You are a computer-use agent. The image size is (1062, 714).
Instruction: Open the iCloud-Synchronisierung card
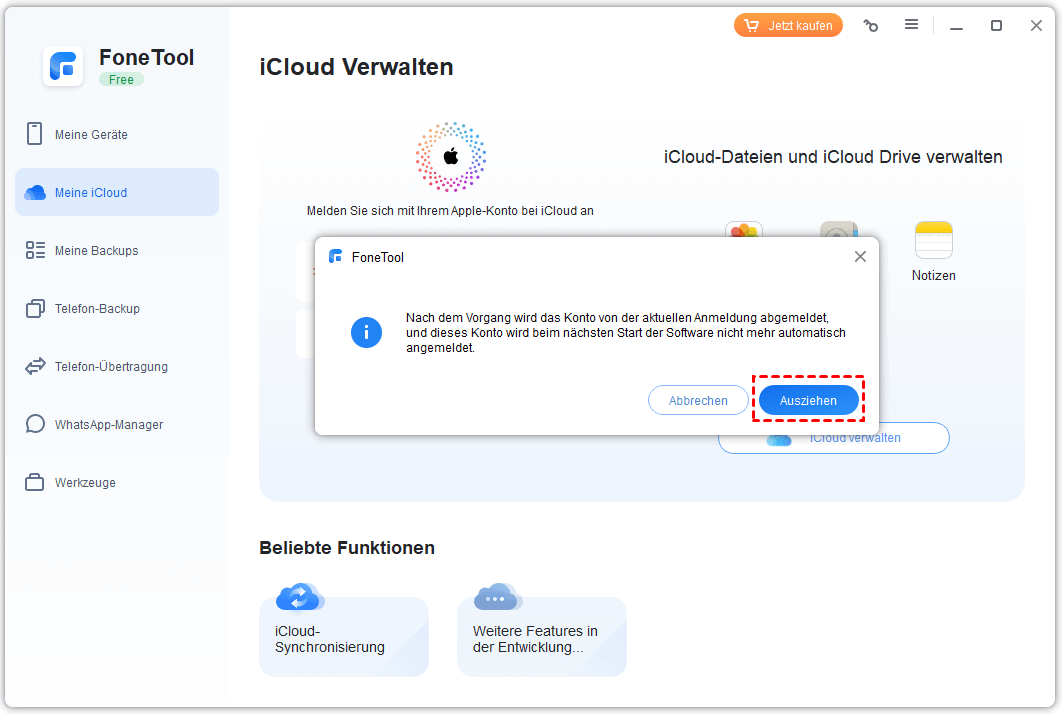click(x=343, y=636)
